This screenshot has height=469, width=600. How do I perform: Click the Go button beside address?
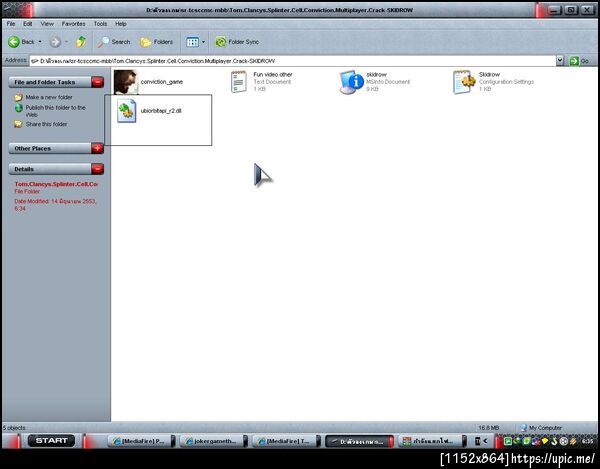[579, 61]
